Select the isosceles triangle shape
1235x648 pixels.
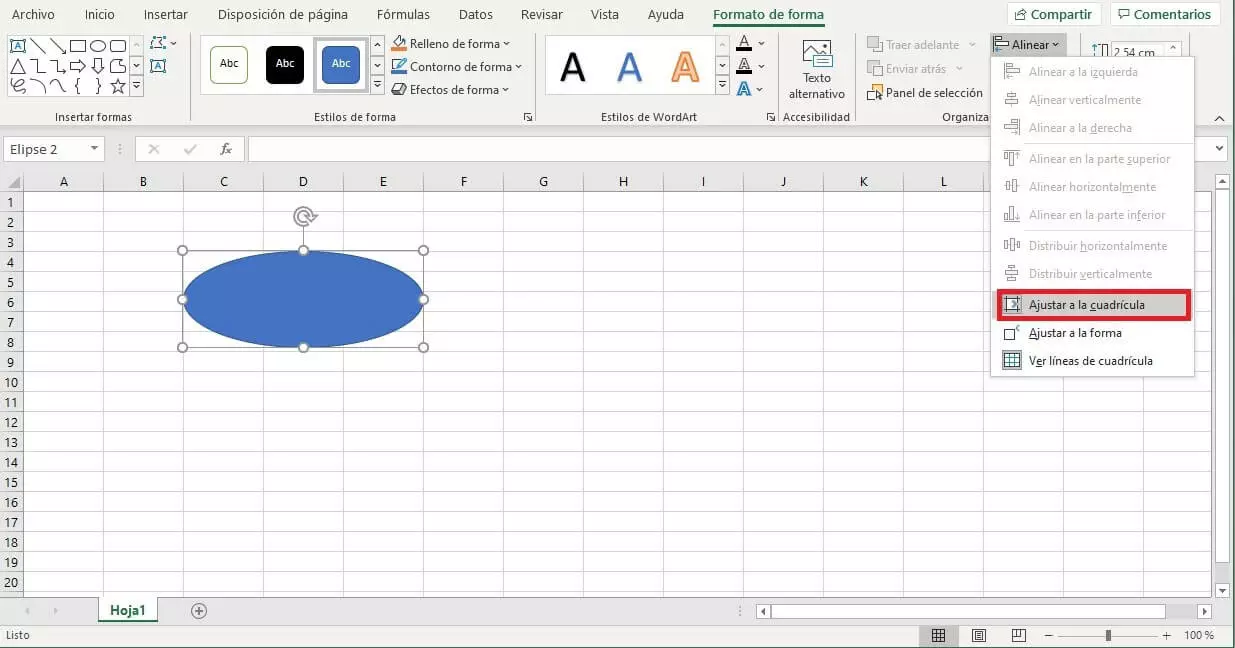pyautogui.click(x=18, y=66)
